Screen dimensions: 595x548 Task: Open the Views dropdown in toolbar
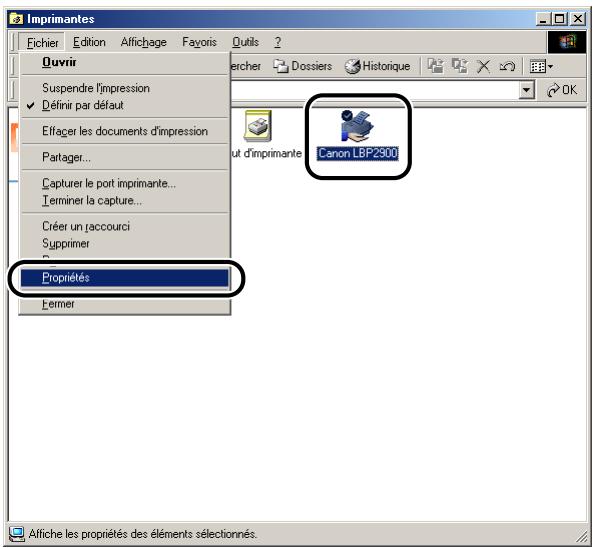(541, 67)
